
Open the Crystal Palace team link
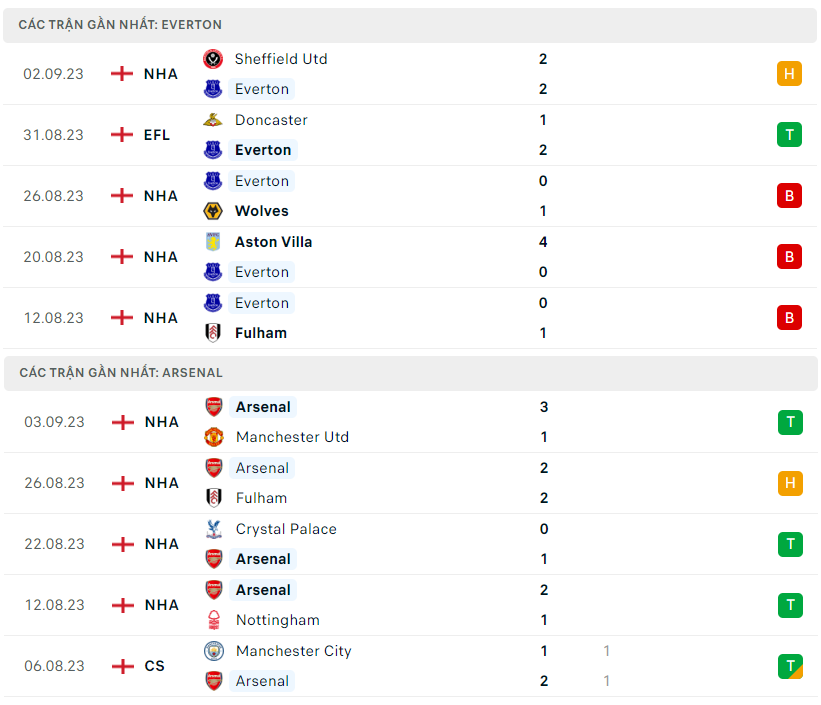[286, 529]
